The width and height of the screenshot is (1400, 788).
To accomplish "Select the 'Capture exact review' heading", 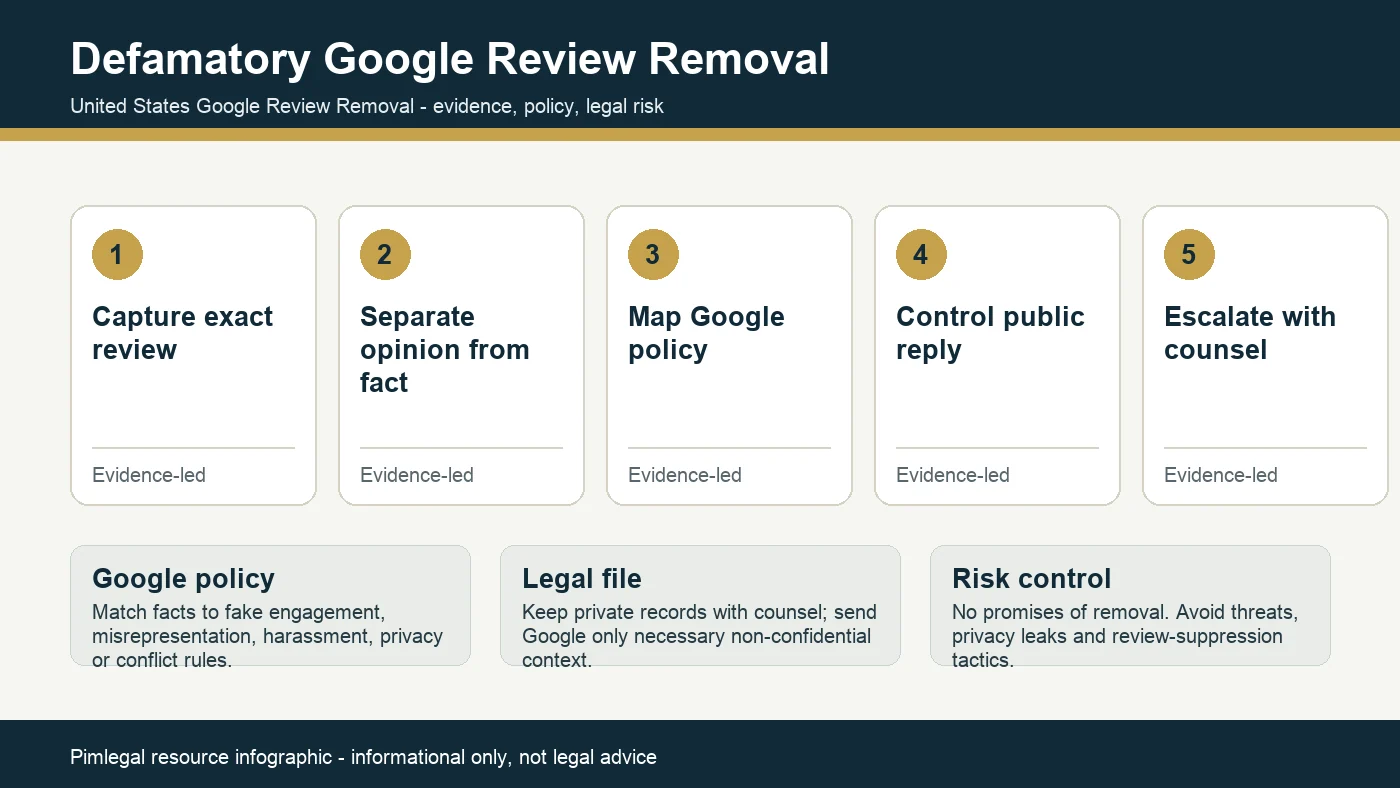I will [x=182, y=333].
